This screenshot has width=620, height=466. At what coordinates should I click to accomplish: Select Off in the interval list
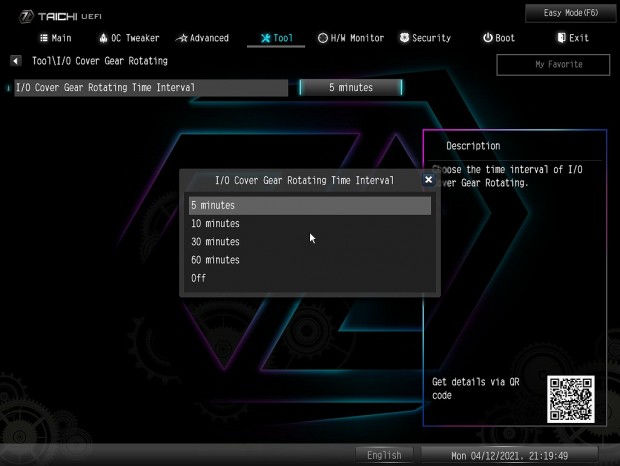click(x=310, y=278)
